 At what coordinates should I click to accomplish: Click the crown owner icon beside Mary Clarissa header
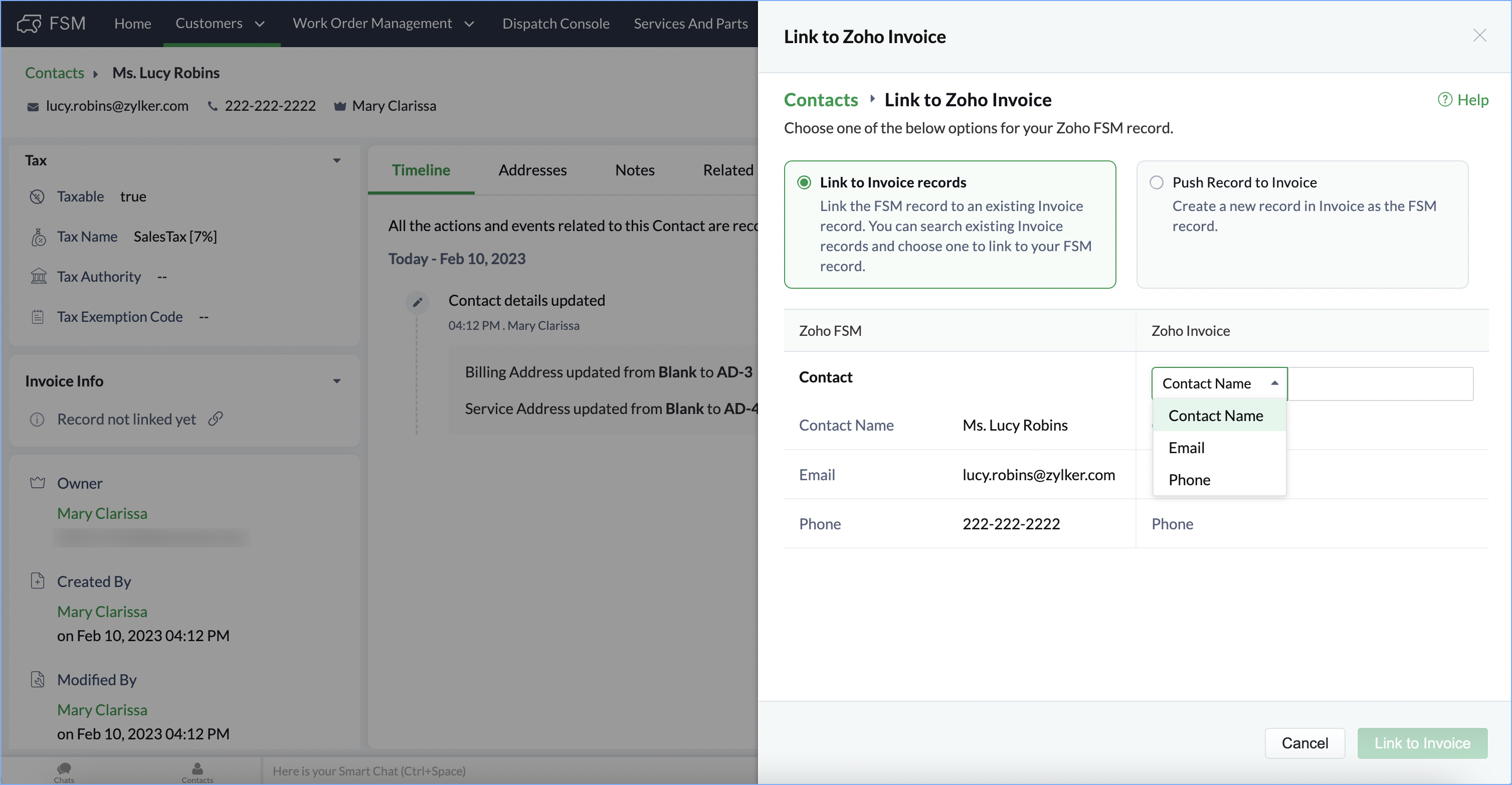(x=339, y=106)
